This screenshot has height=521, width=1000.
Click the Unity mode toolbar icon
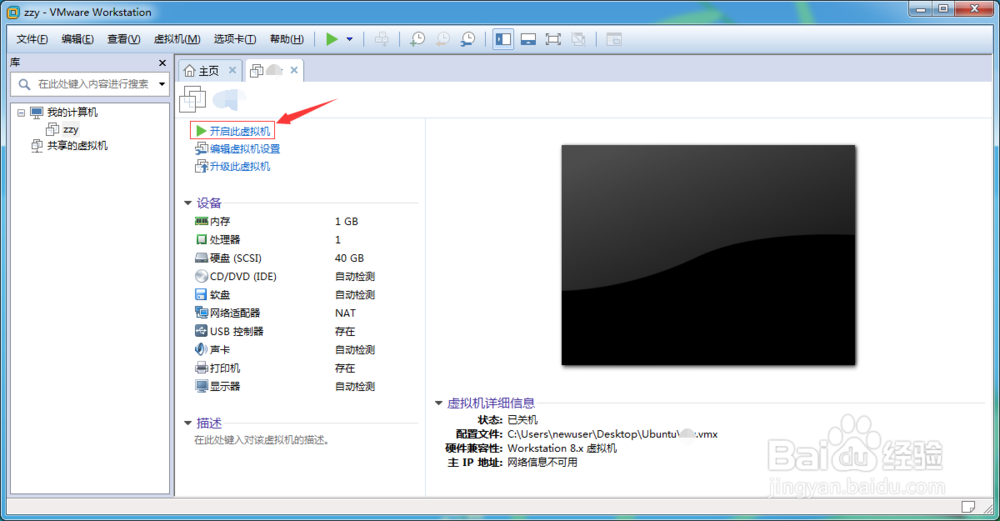click(578, 40)
